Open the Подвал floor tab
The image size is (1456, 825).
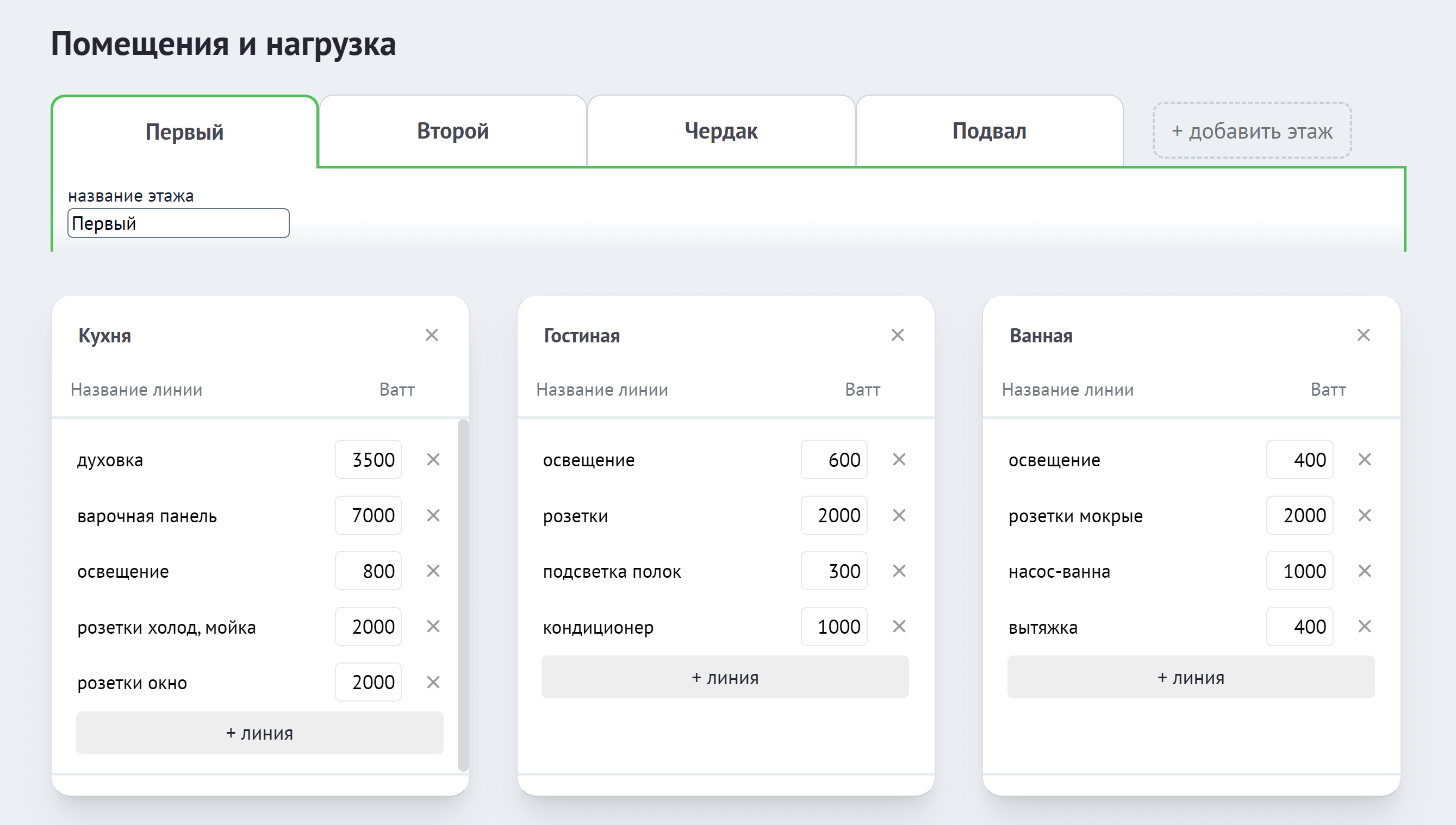[x=990, y=131]
